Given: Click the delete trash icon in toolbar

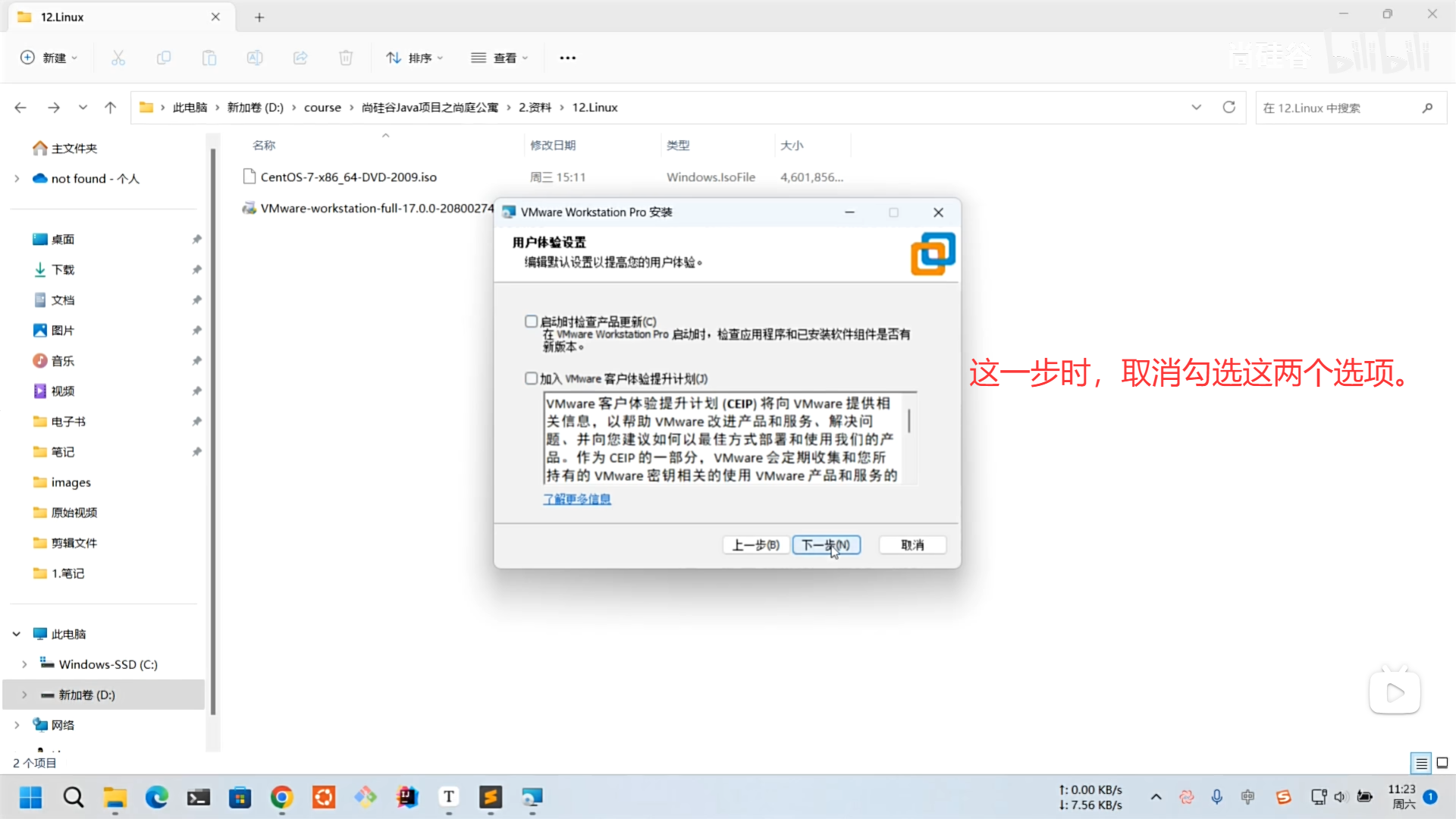Looking at the screenshot, I should pos(346,58).
